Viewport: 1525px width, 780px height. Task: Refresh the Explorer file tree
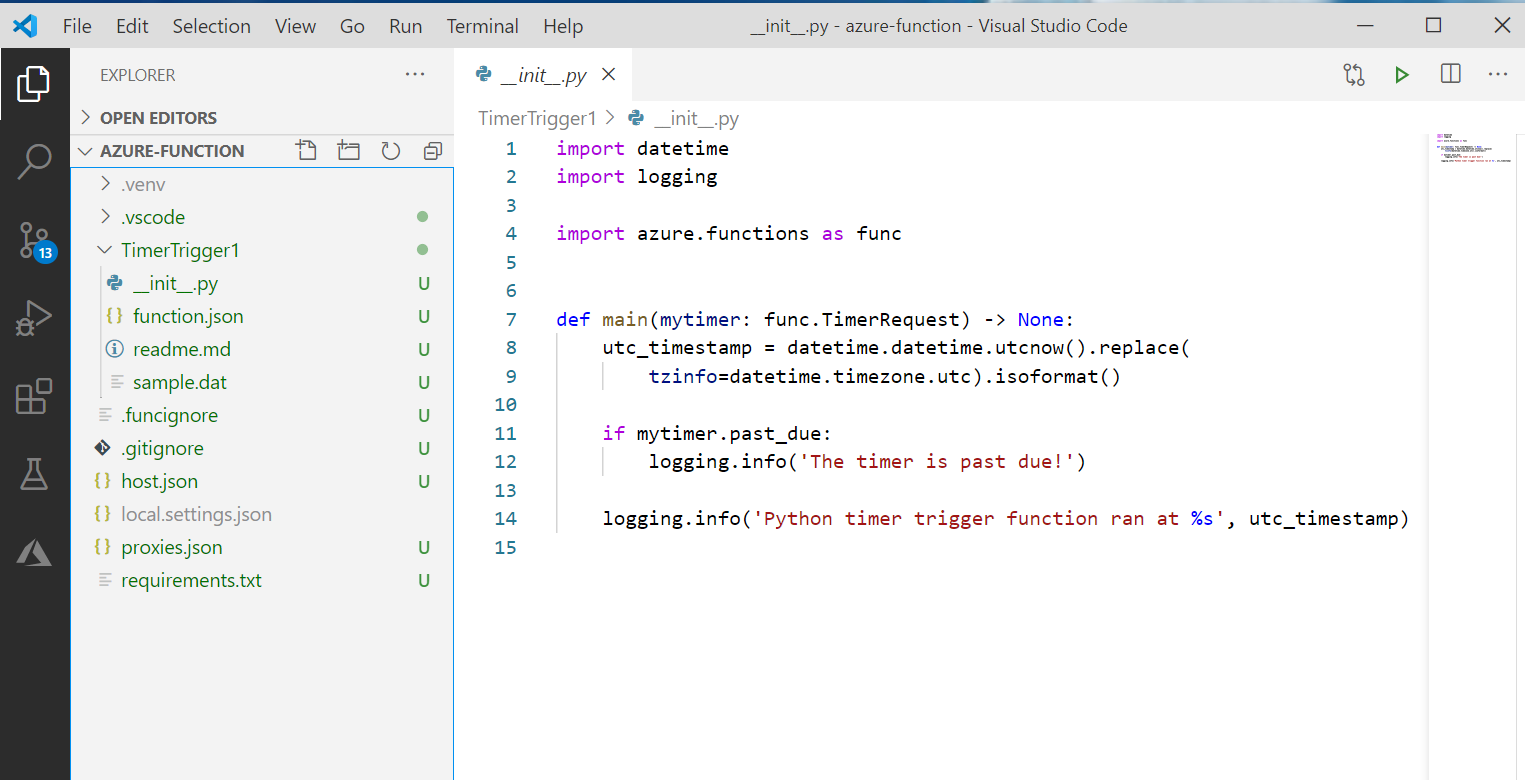pyautogui.click(x=391, y=151)
